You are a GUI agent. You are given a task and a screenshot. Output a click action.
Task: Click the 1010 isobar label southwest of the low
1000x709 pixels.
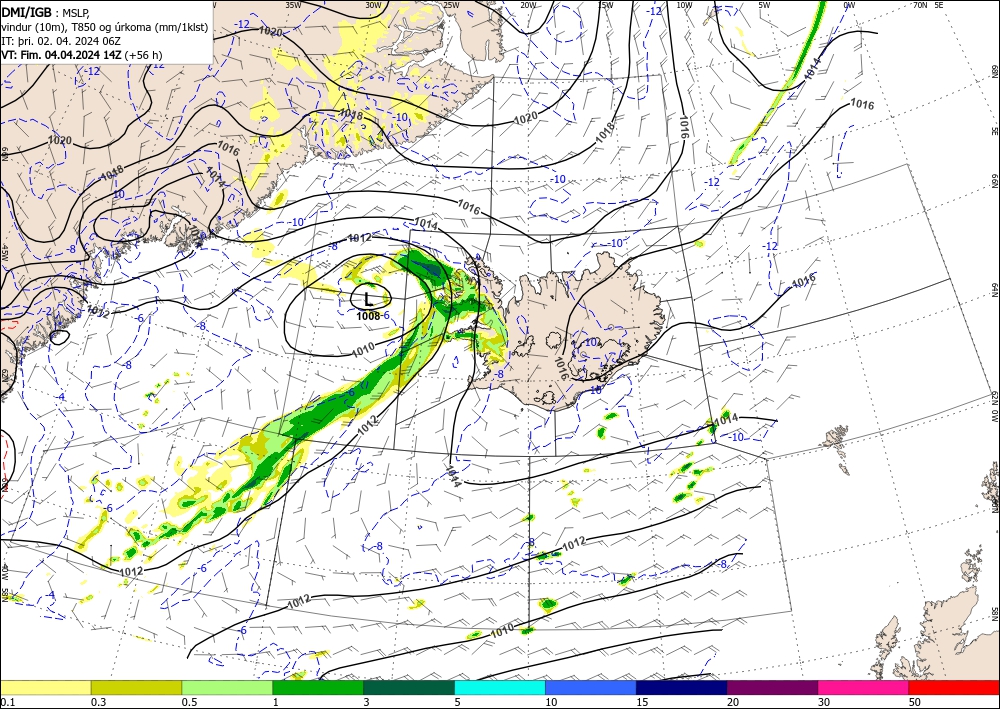tap(363, 348)
